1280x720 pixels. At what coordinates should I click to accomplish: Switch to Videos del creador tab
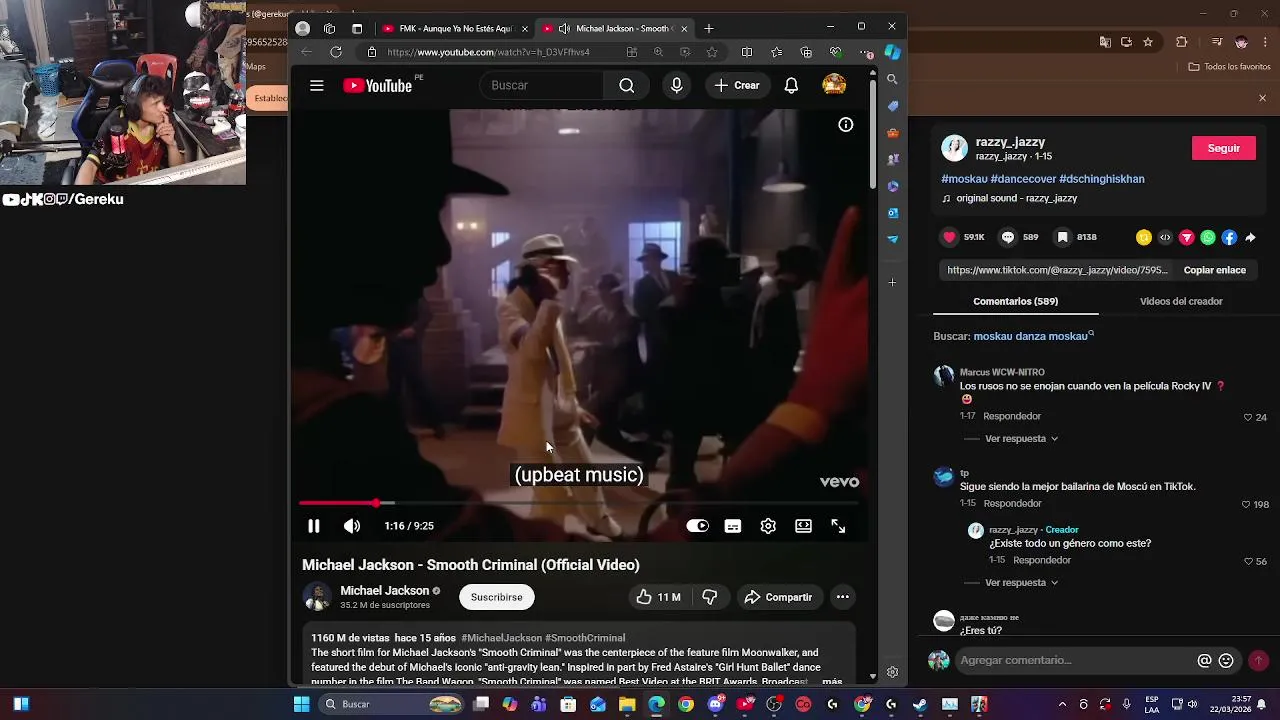(x=1181, y=301)
